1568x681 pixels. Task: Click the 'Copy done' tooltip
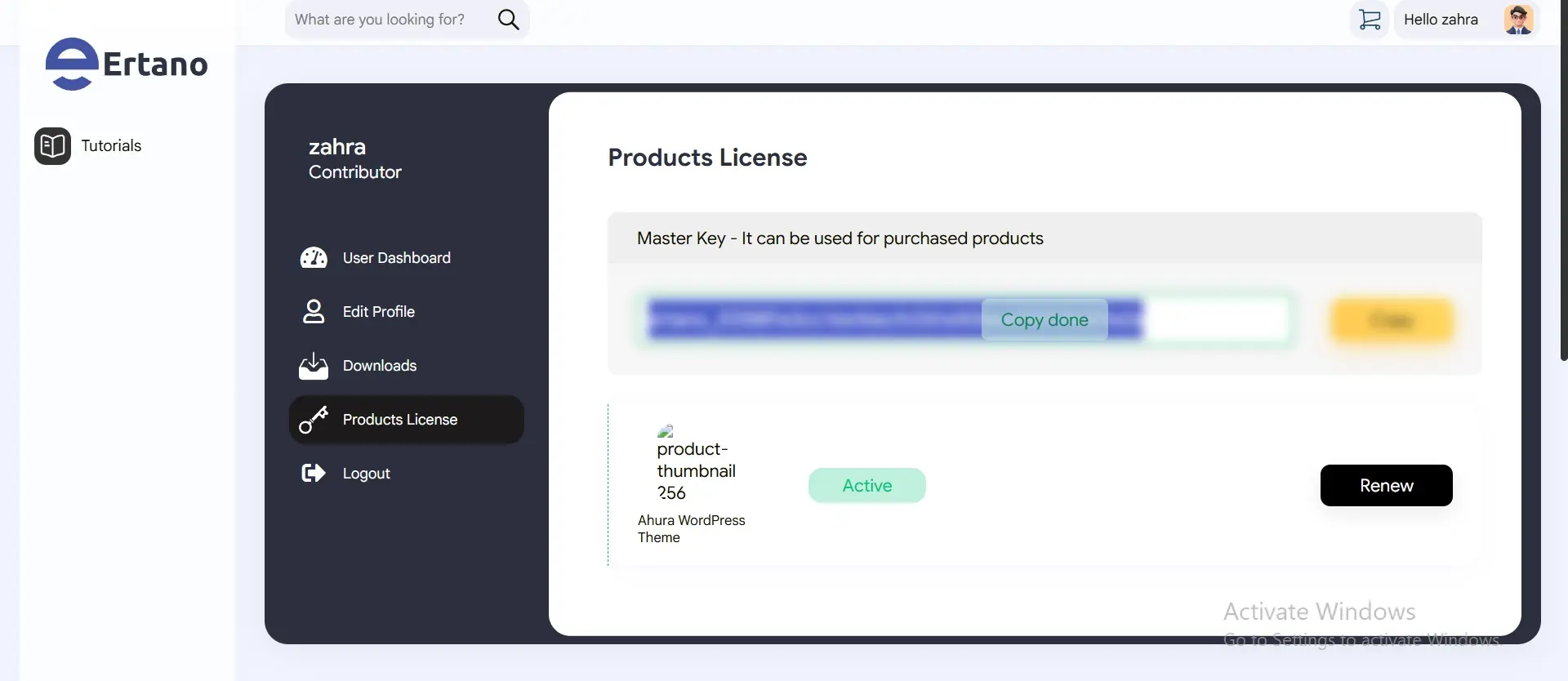click(1045, 320)
